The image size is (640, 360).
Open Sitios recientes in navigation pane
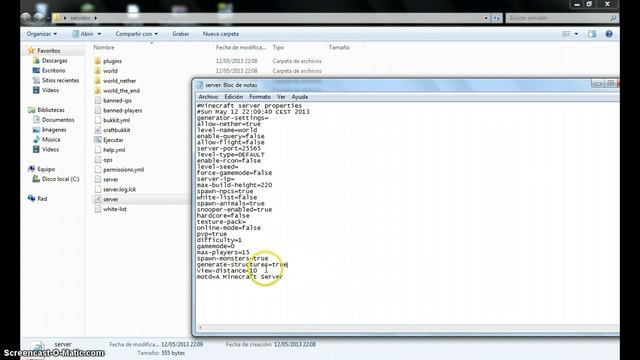(60, 80)
